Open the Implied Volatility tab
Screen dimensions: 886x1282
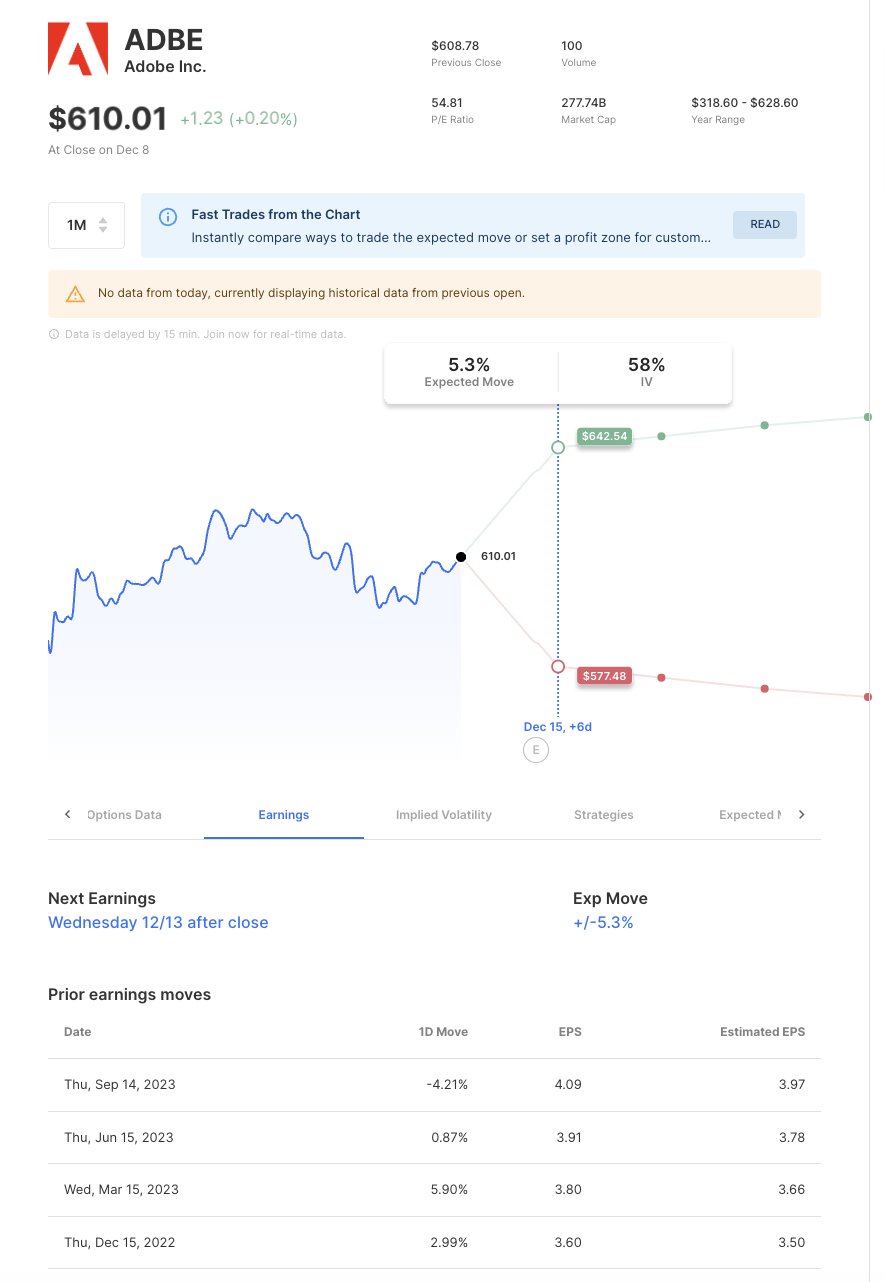click(x=444, y=815)
